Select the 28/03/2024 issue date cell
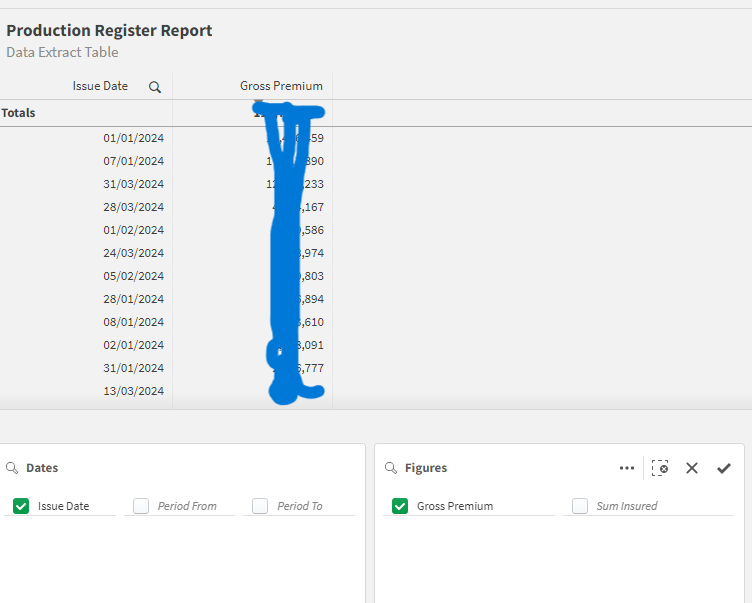 [133, 207]
